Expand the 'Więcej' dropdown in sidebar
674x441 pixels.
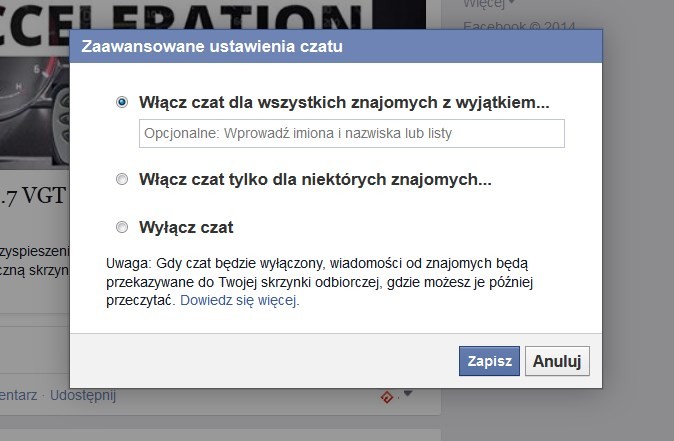coord(488,4)
